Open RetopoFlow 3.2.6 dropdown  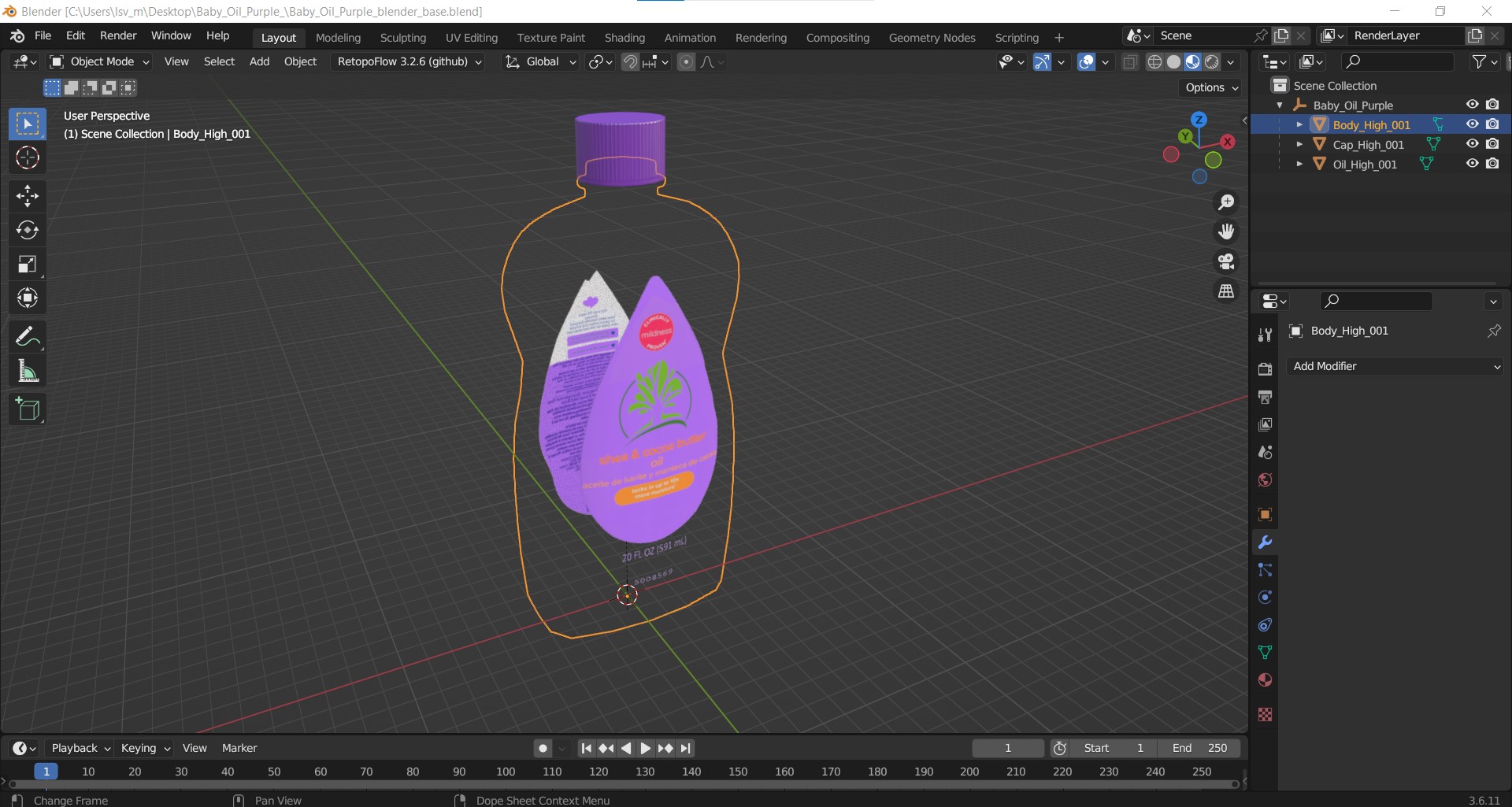(409, 61)
